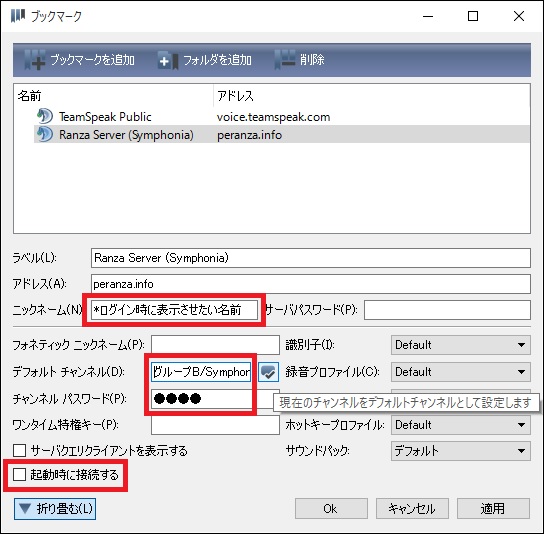The width and height of the screenshot is (544, 534).
Task: Click the Ranza Server (Symphonia) server icon
Action: click(x=45, y=134)
